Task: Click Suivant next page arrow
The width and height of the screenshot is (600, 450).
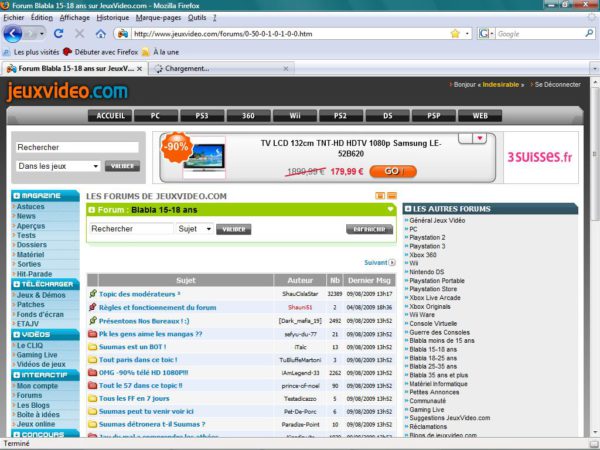Action: (392, 262)
